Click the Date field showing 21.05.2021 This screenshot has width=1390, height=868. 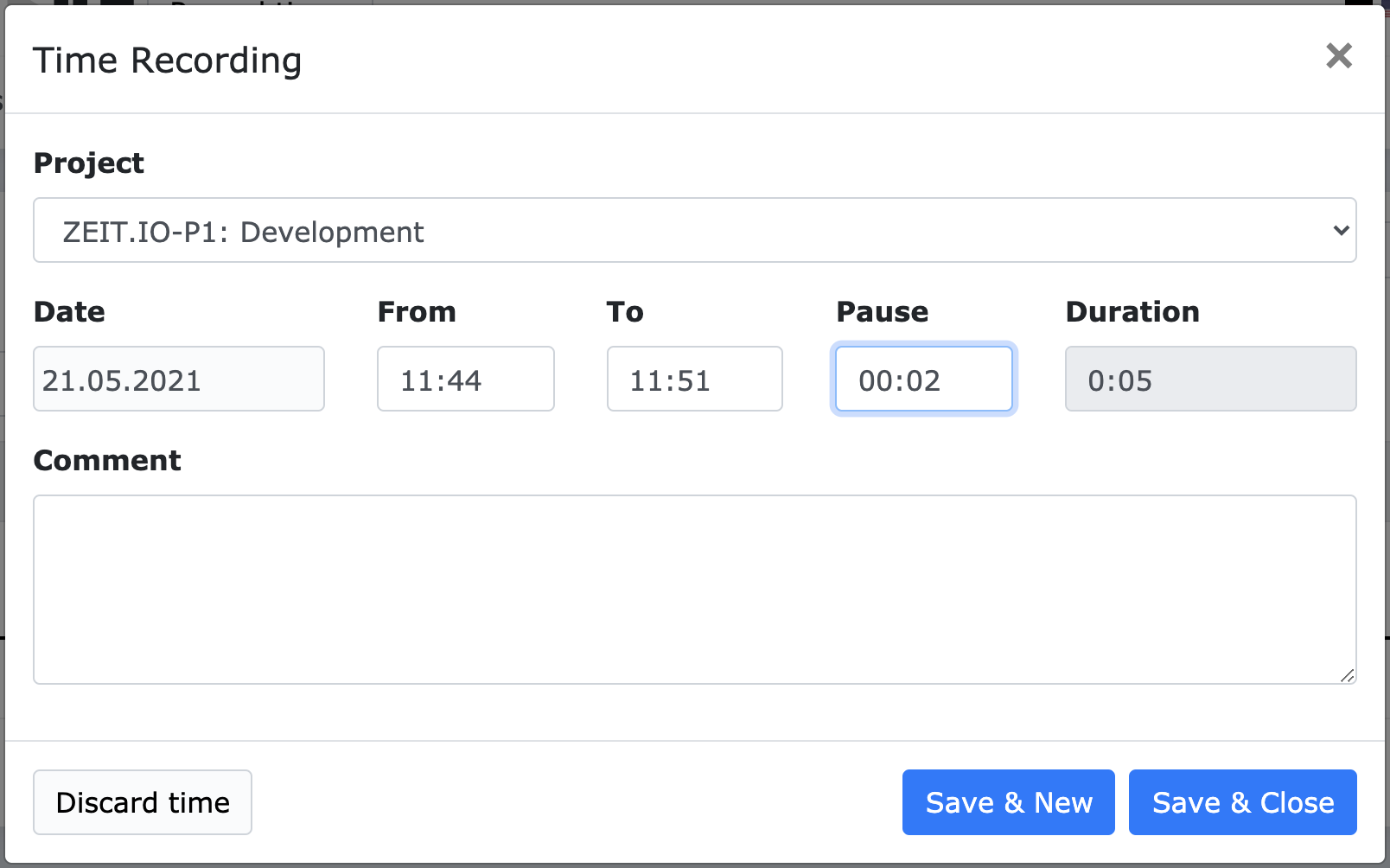(179, 380)
